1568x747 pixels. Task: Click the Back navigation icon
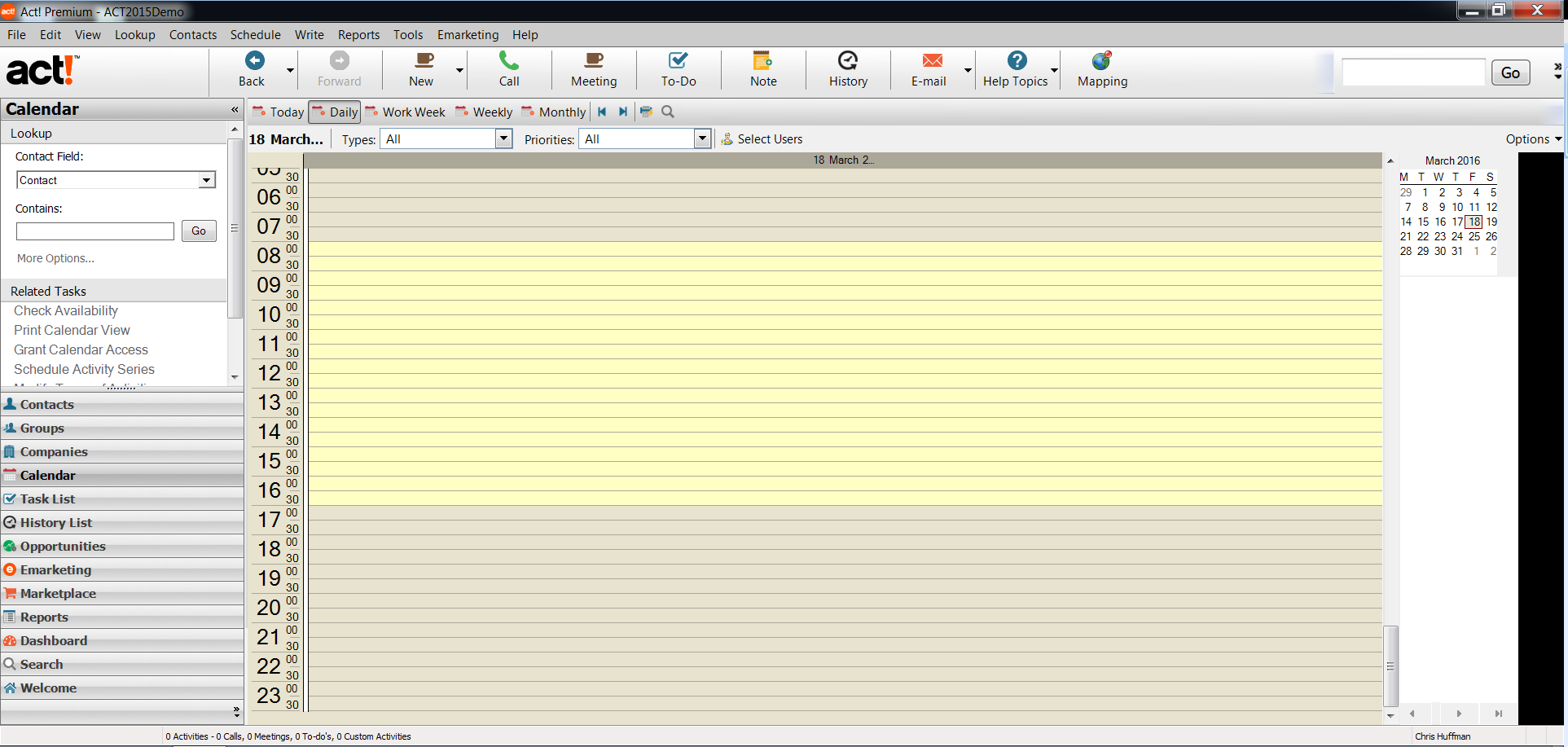pyautogui.click(x=255, y=60)
